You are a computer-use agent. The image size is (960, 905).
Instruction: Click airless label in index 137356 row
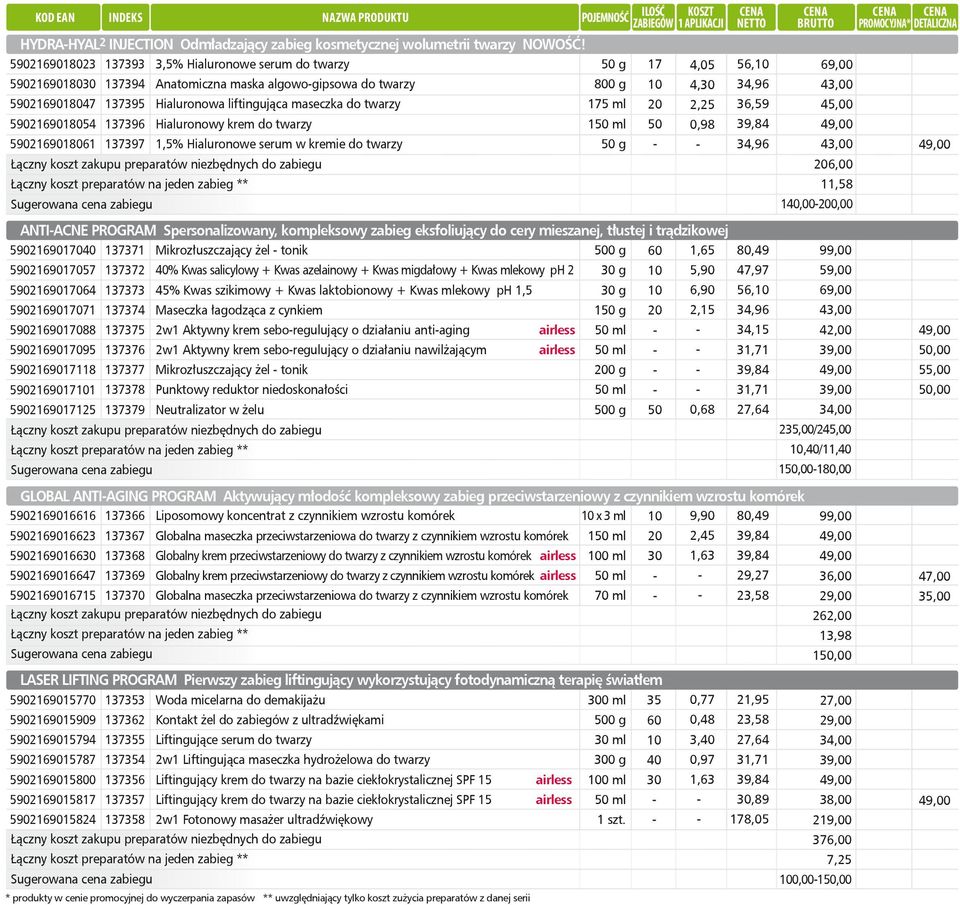(x=553, y=779)
